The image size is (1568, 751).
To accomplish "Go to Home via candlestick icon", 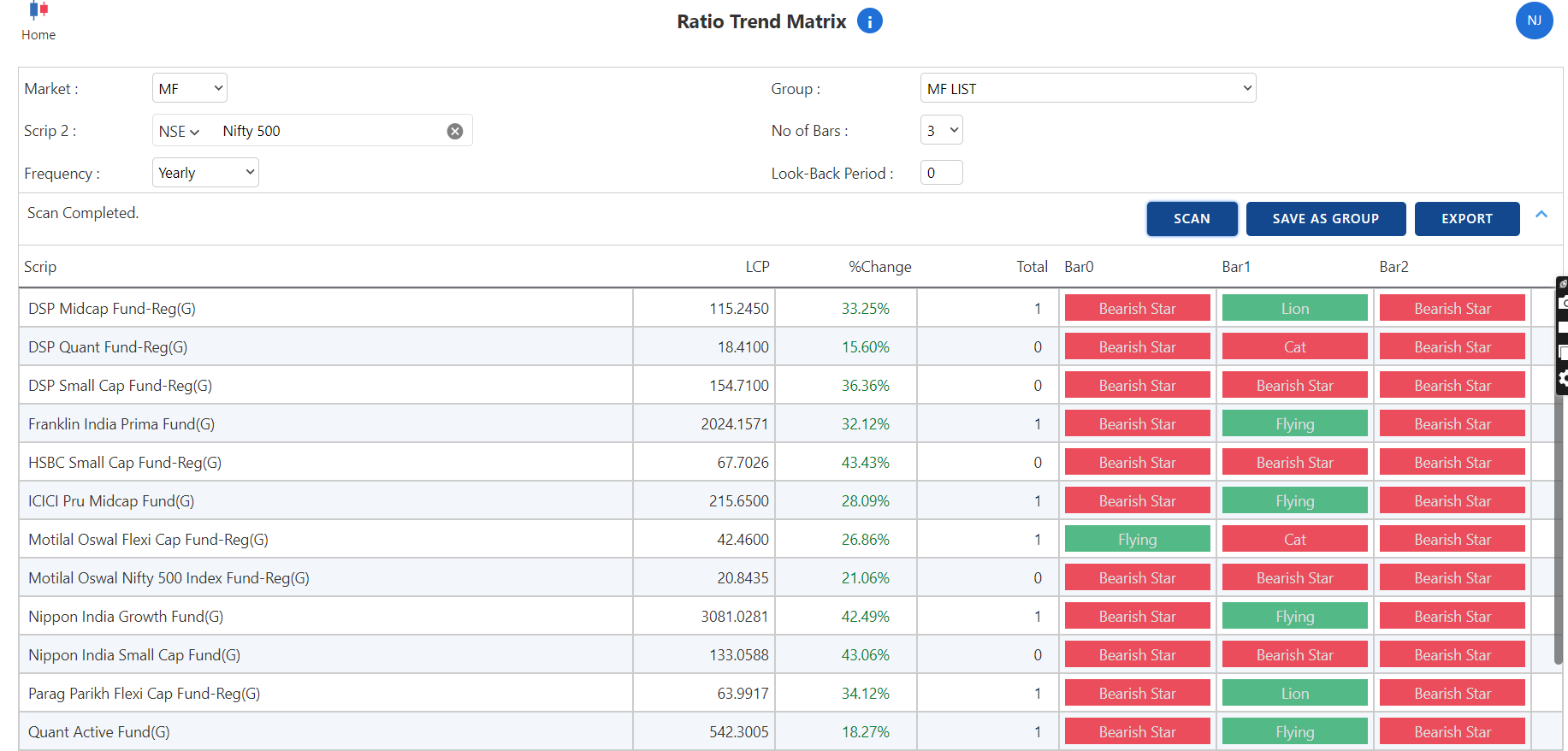I will click(38, 11).
